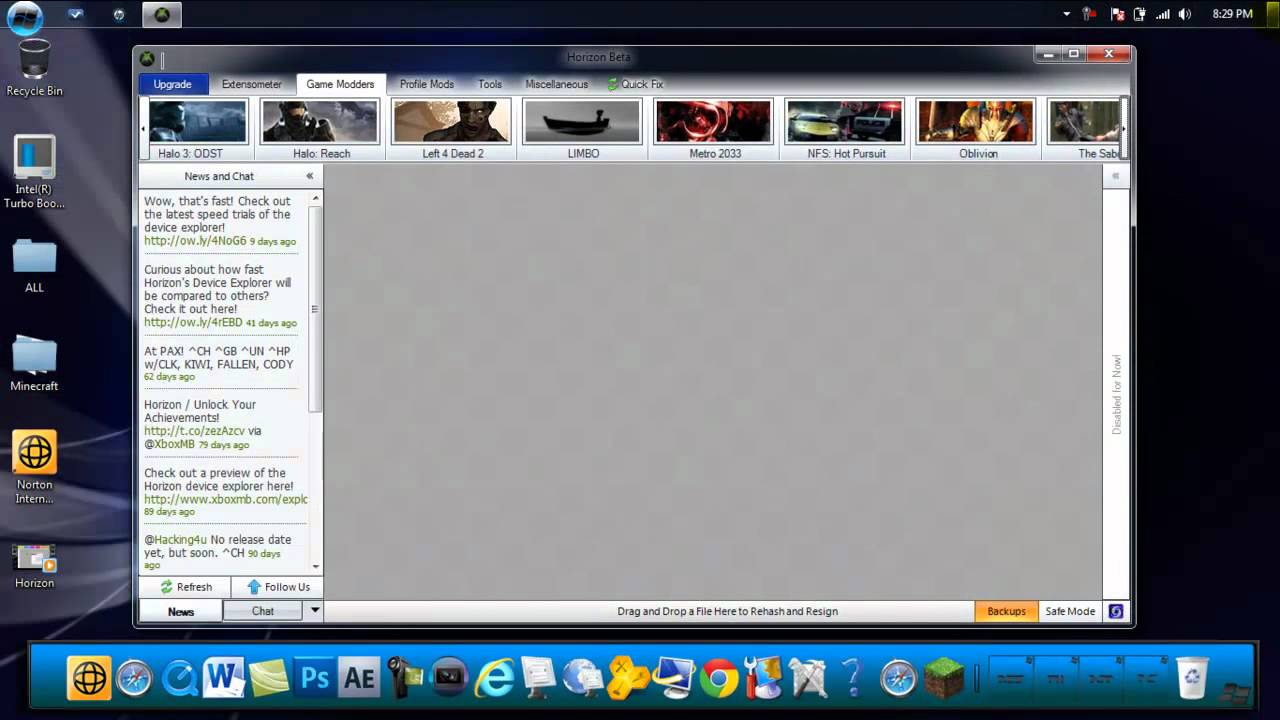Switch the side panel to Chat
This screenshot has height=720, width=1280.
[262, 611]
